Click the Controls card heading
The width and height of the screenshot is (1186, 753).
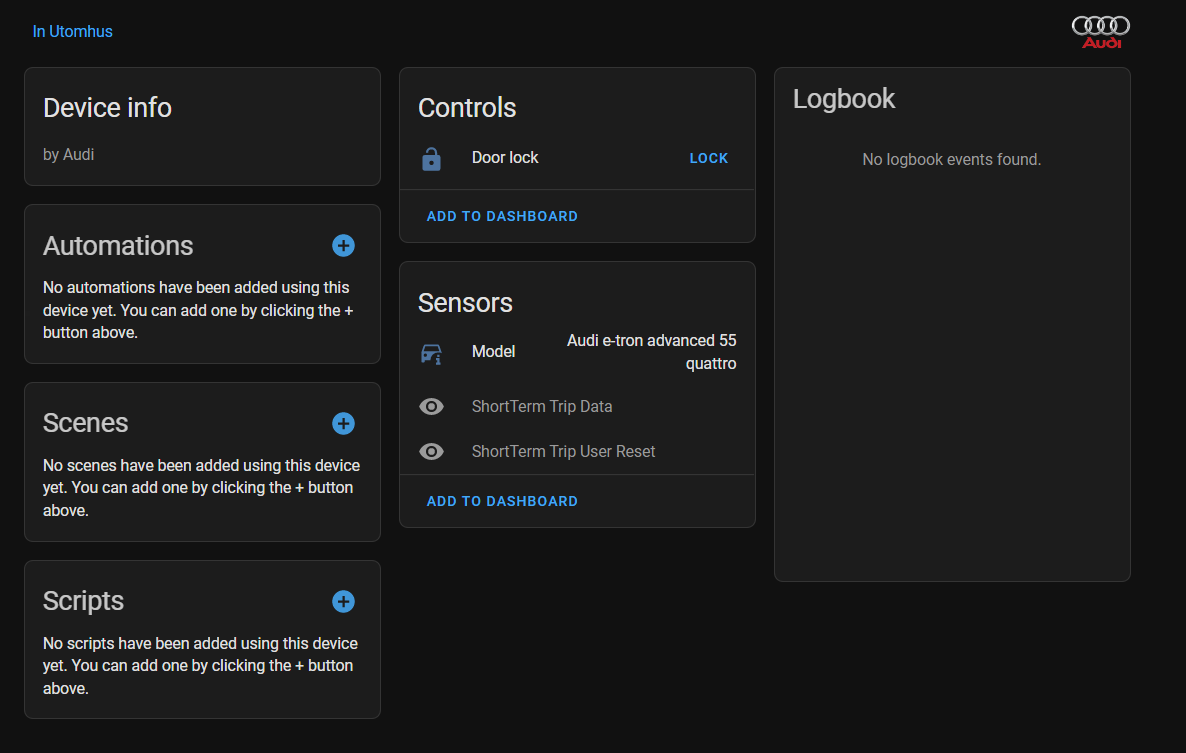(x=467, y=108)
